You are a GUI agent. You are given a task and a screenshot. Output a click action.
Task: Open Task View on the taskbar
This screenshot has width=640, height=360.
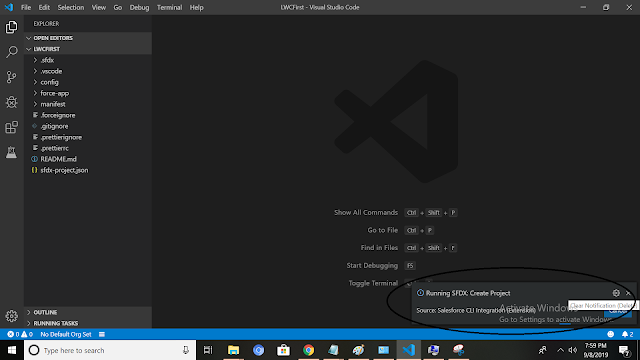pyautogui.click(x=208, y=350)
